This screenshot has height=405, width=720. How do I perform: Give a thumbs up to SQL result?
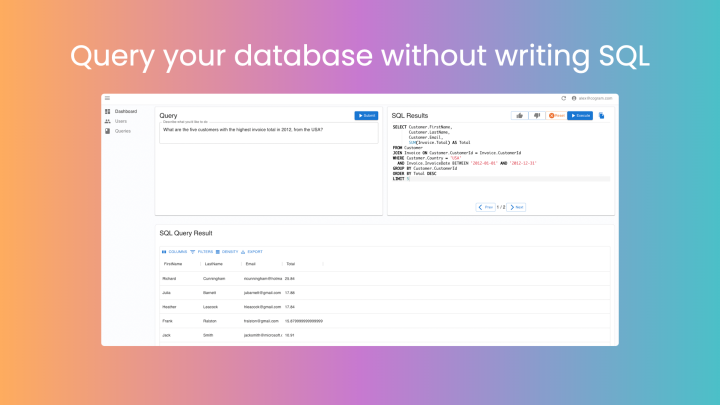(x=520, y=116)
